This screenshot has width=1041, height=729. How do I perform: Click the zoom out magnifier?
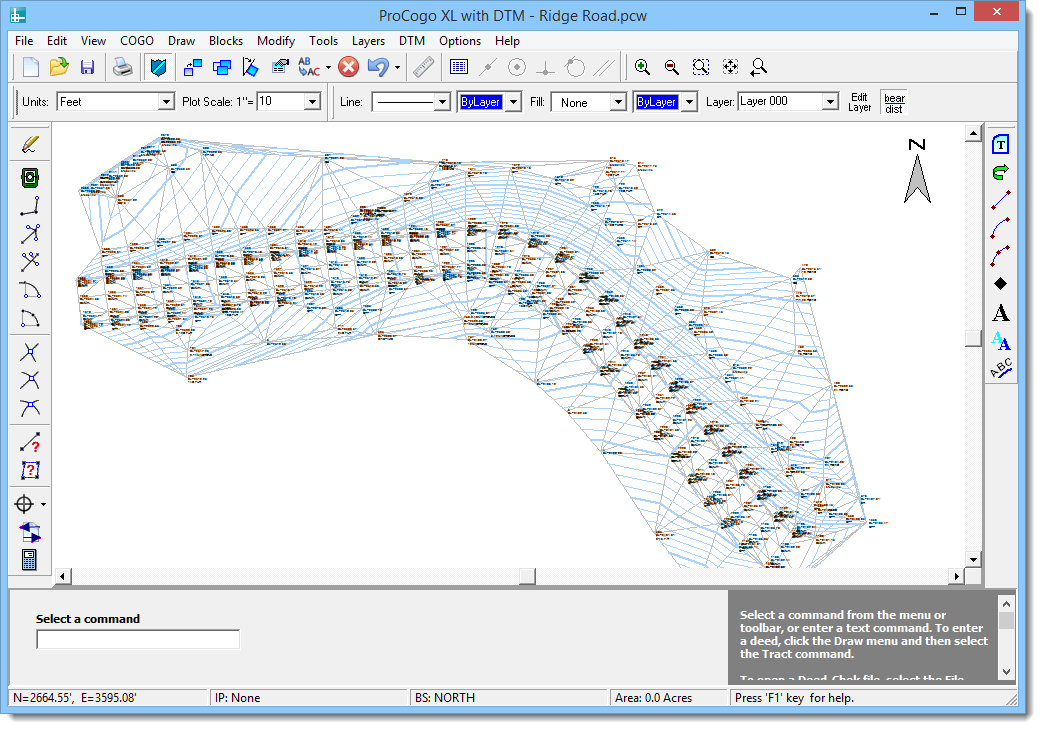[671, 67]
